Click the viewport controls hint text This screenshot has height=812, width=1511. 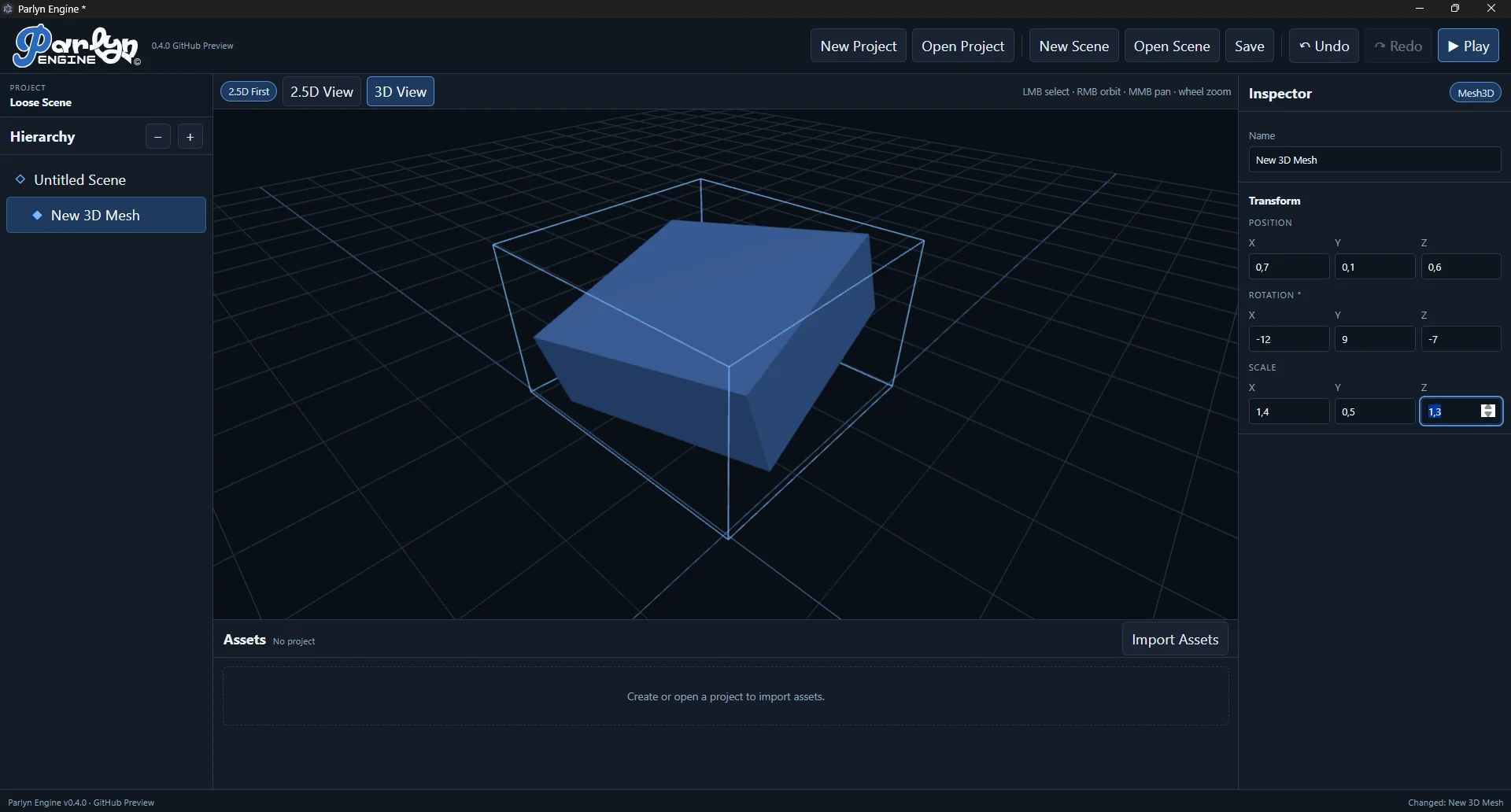[1127, 92]
